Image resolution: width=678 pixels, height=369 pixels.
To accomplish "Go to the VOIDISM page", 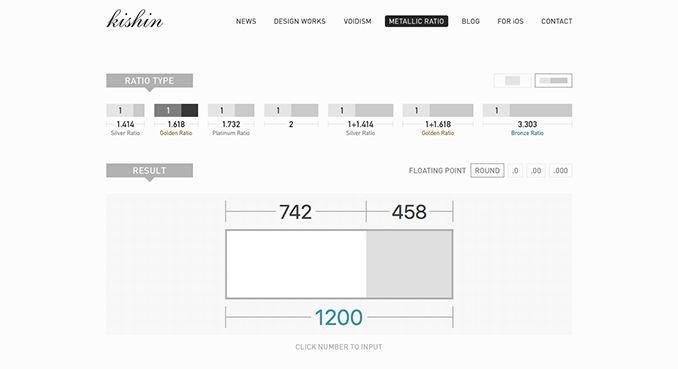I will 358,21.
